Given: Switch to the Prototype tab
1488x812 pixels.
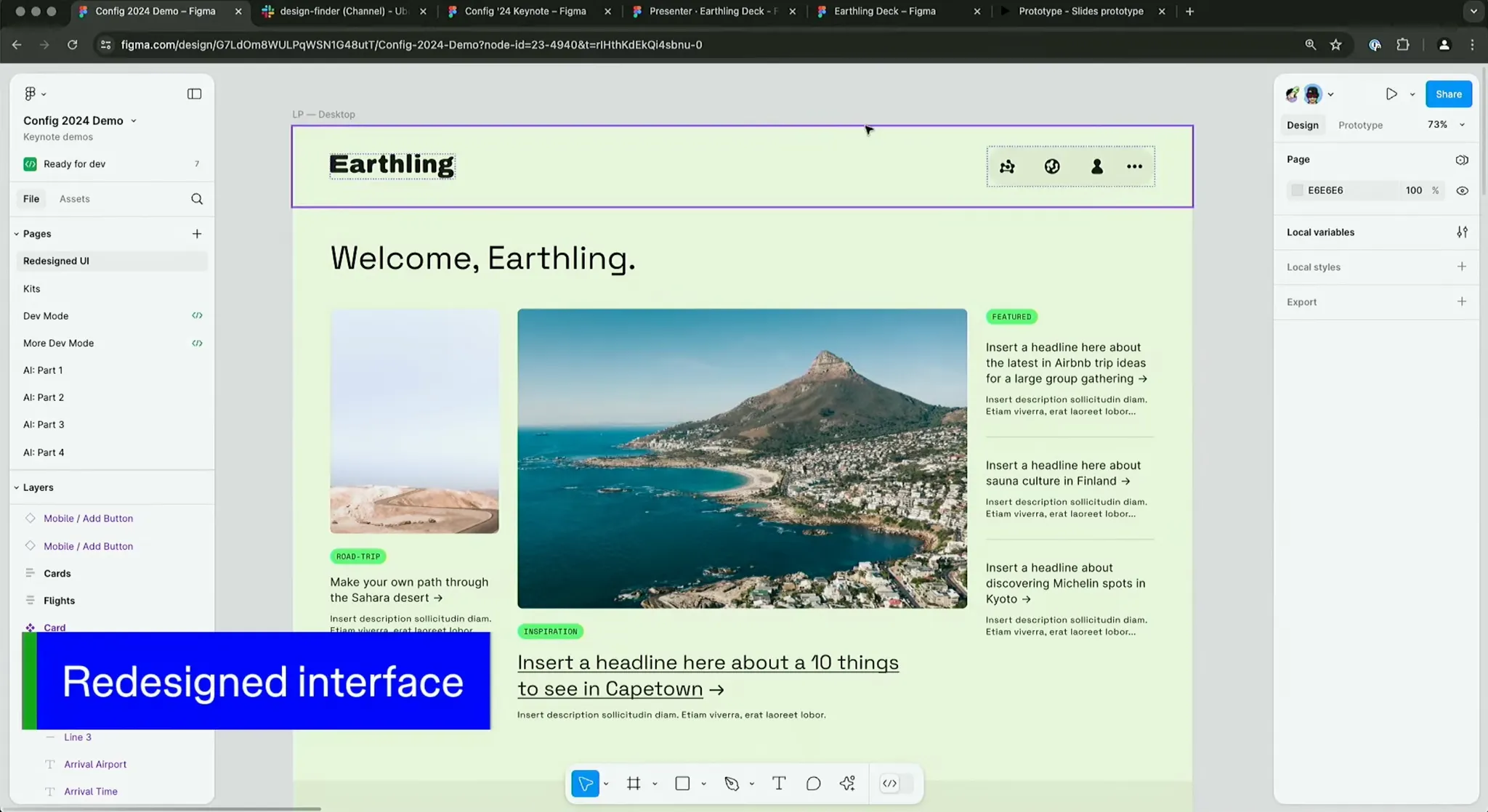Looking at the screenshot, I should (x=1360, y=125).
